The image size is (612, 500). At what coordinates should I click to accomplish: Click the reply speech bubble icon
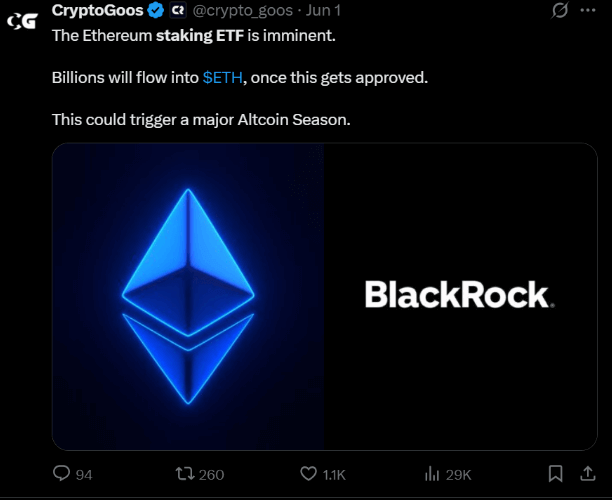tap(61, 473)
